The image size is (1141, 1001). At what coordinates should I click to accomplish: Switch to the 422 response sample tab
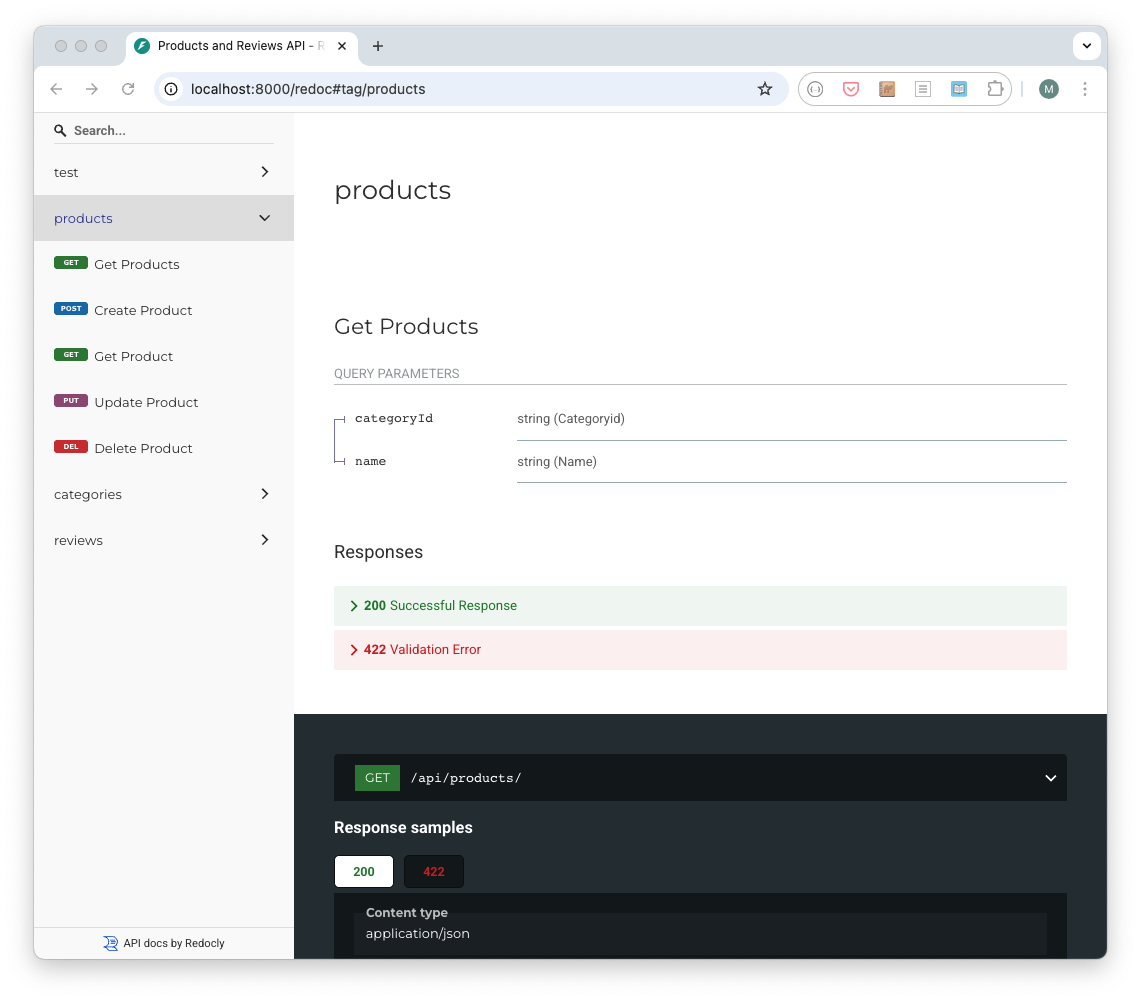tap(434, 871)
